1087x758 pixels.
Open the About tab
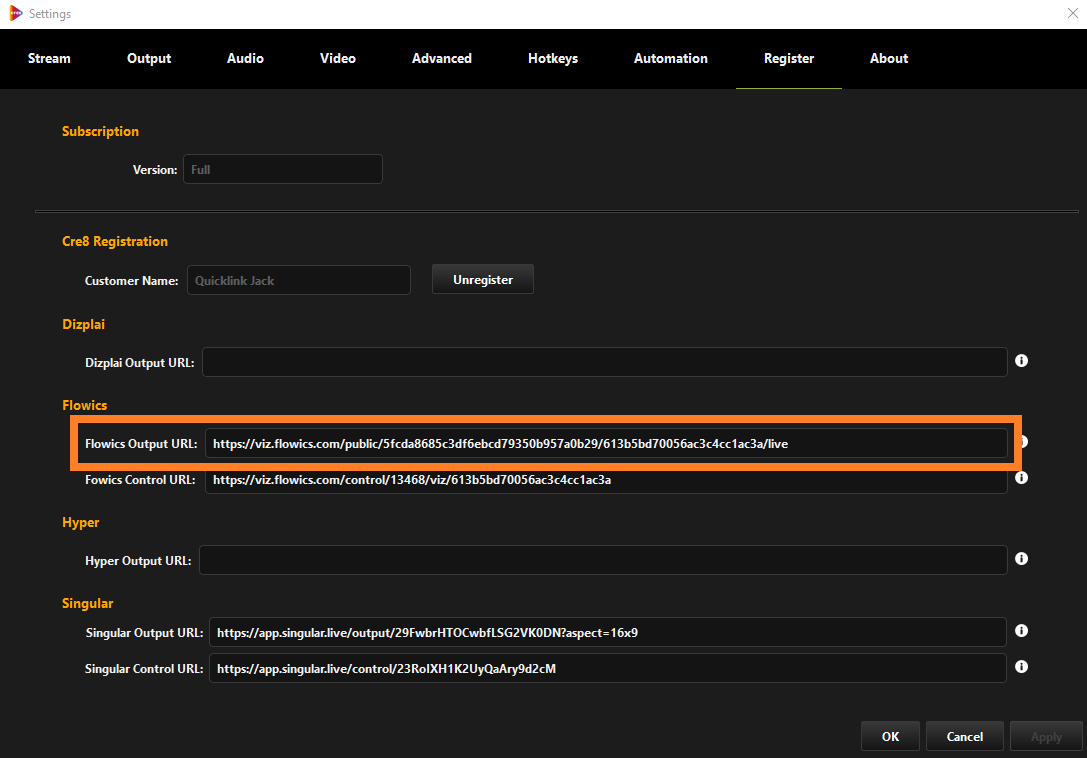pos(889,59)
